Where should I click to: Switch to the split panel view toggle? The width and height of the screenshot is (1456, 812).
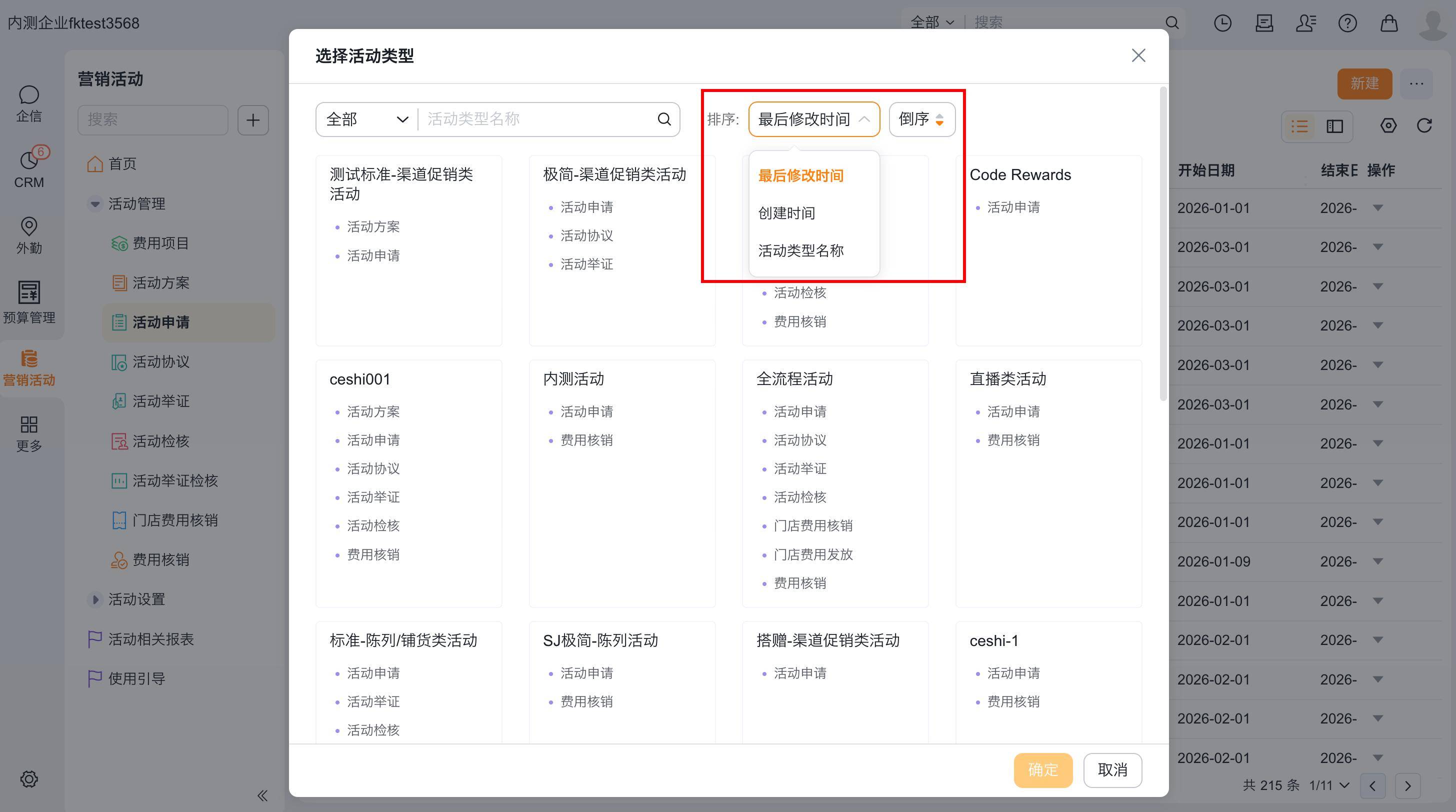click(x=1334, y=126)
